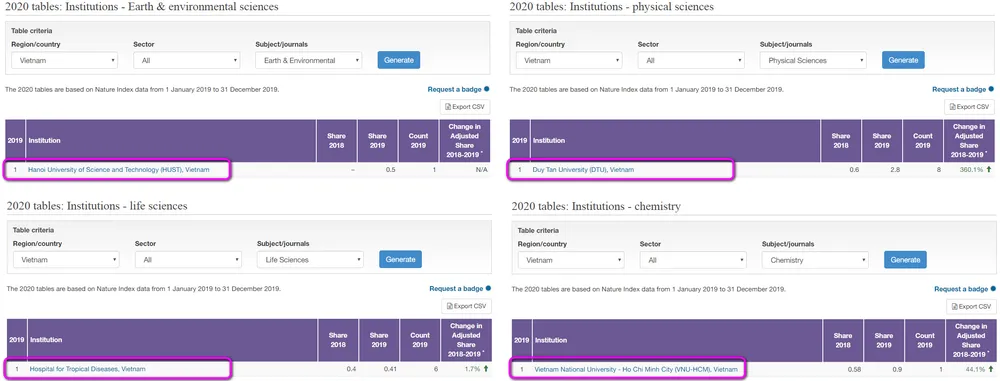Export CSV for life sciences table
1000x381 pixels.
467,306
